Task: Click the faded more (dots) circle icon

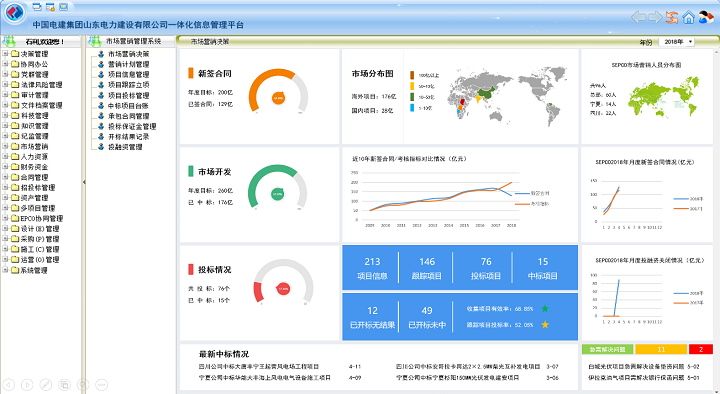Action: (101, 384)
